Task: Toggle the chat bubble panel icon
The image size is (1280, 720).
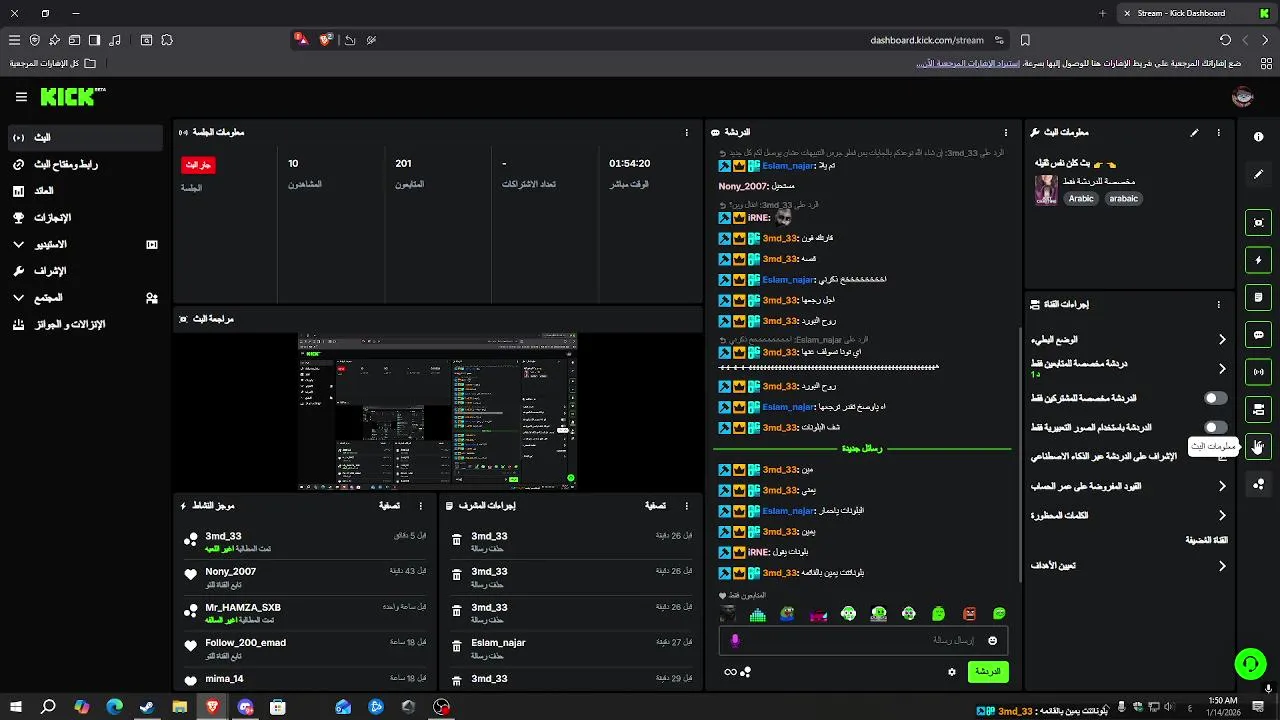Action: tap(1258, 335)
